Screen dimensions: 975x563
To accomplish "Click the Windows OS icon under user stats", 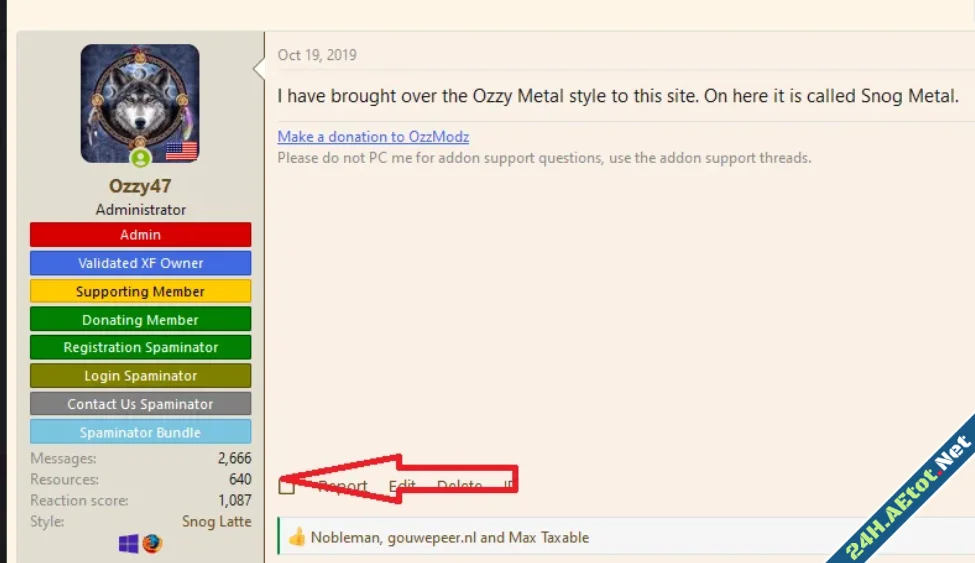I will click(x=129, y=544).
